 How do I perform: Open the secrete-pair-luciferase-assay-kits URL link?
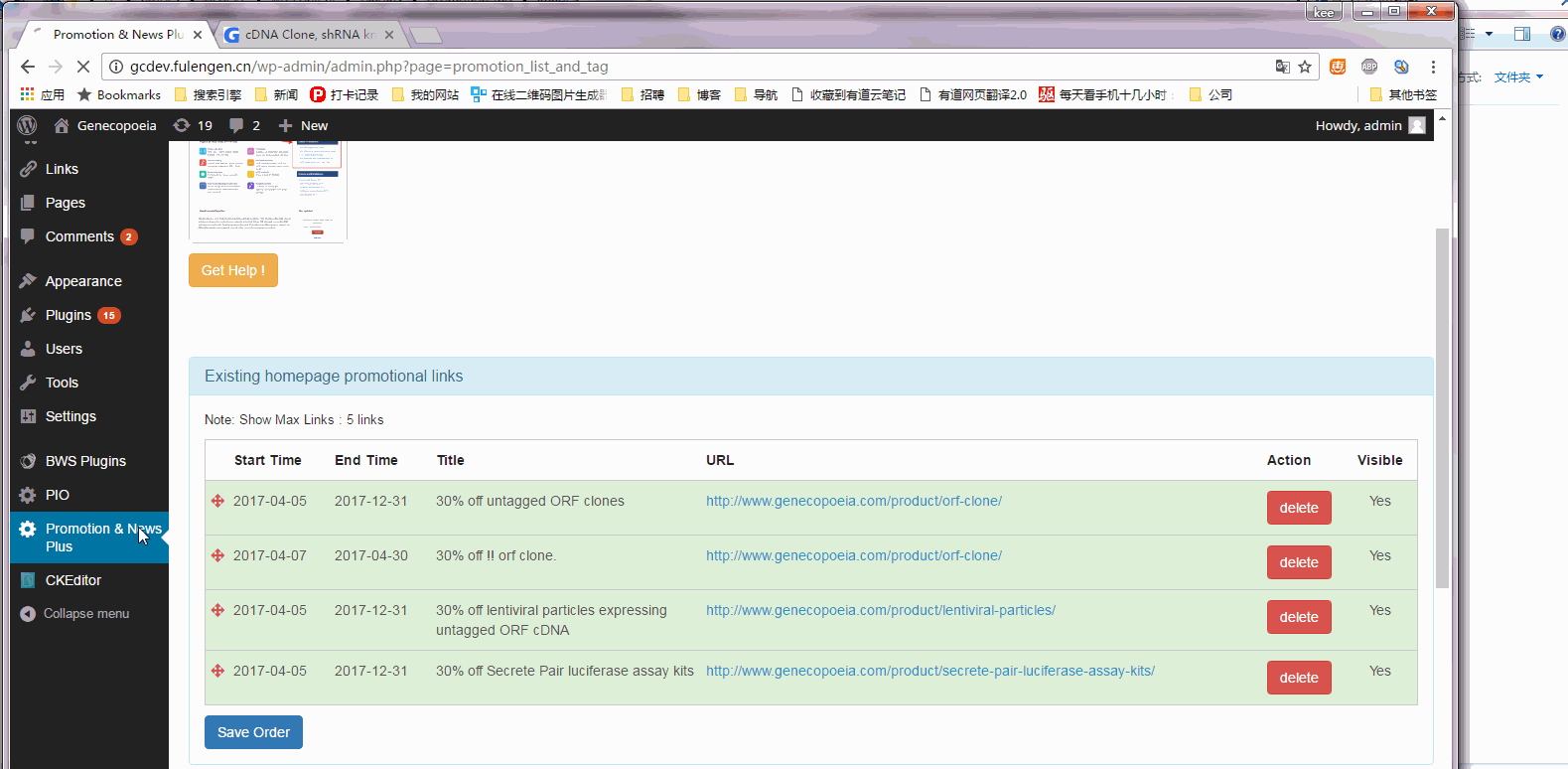(x=930, y=671)
